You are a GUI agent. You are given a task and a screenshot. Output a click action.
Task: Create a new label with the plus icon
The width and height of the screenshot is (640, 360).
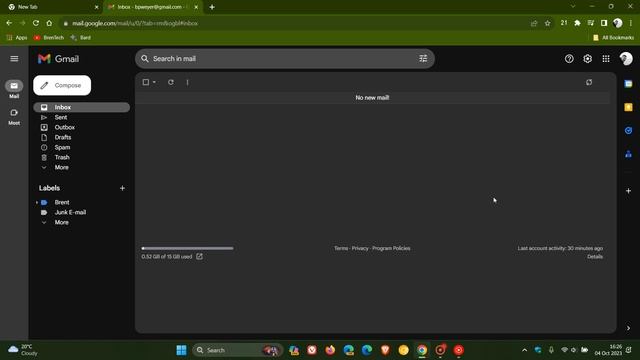point(122,188)
